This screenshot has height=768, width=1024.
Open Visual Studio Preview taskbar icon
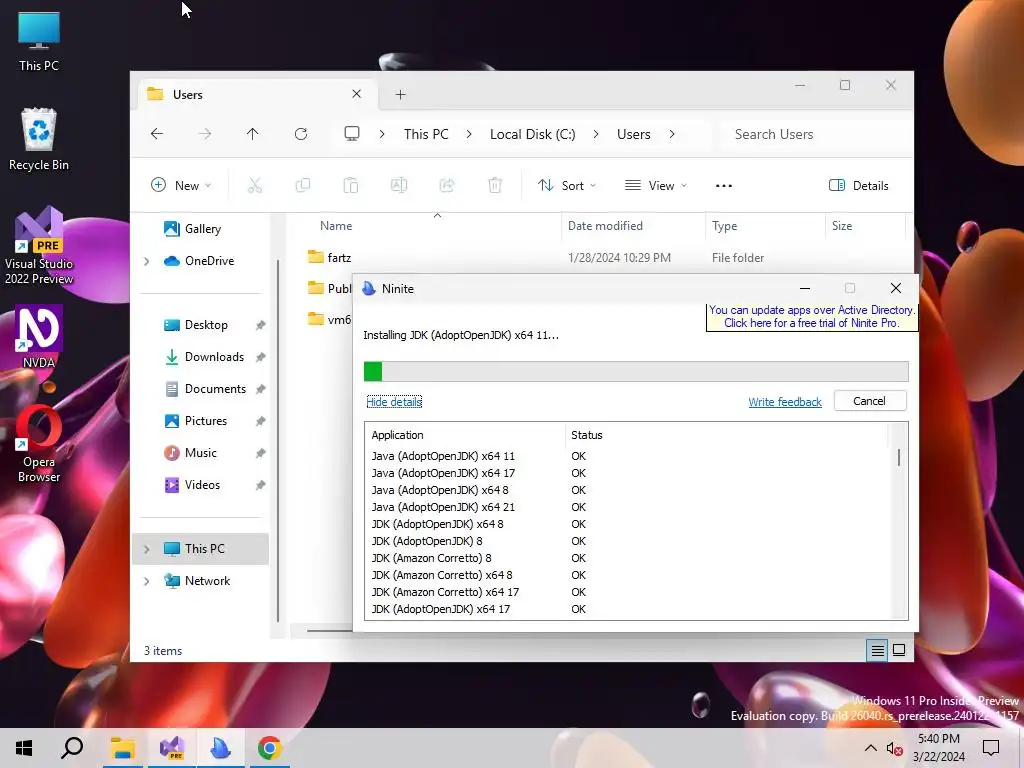point(172,748)
